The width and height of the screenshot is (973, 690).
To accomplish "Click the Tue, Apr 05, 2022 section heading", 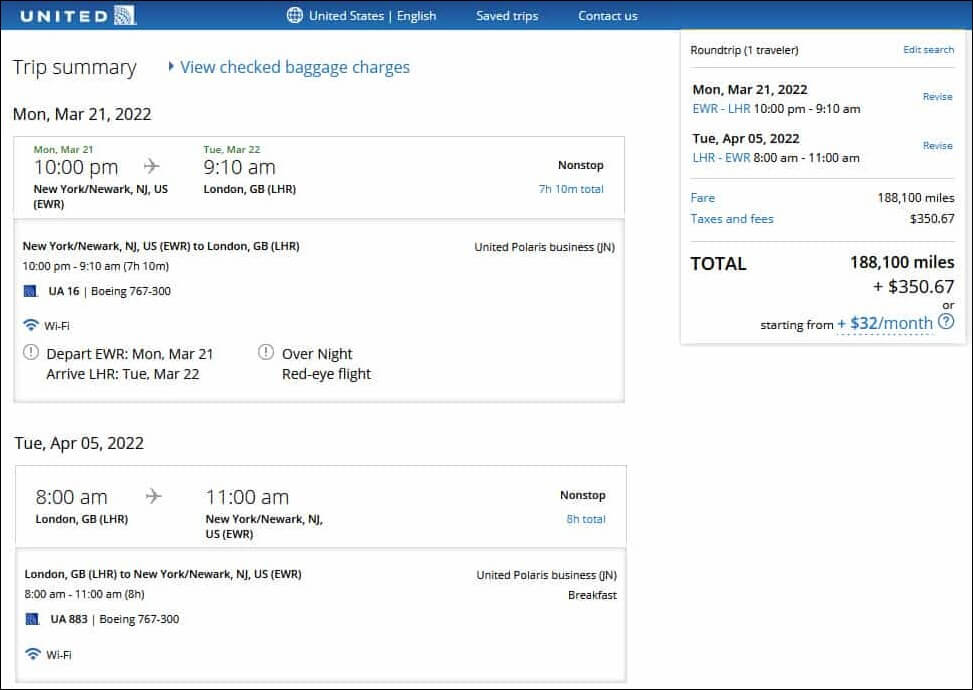I will tap(79, 443).
